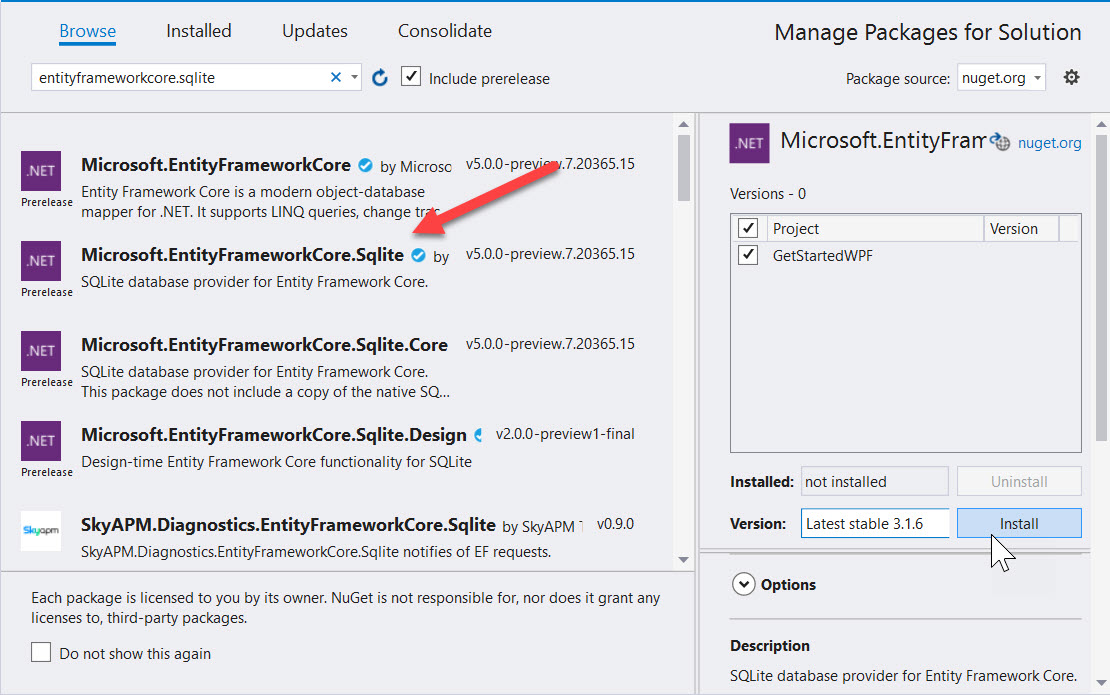Open the Updates tab
The height and width of the screenshot is (695, 1110).
314,31
